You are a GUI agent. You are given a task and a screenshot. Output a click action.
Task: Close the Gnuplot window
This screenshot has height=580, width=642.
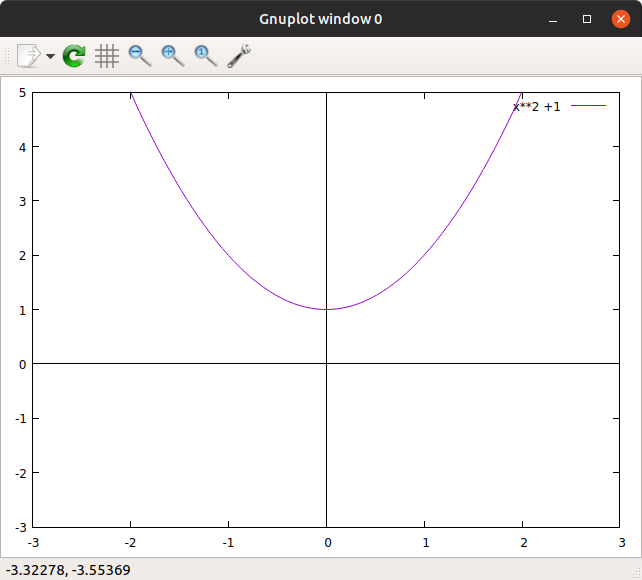pos(621,19)
